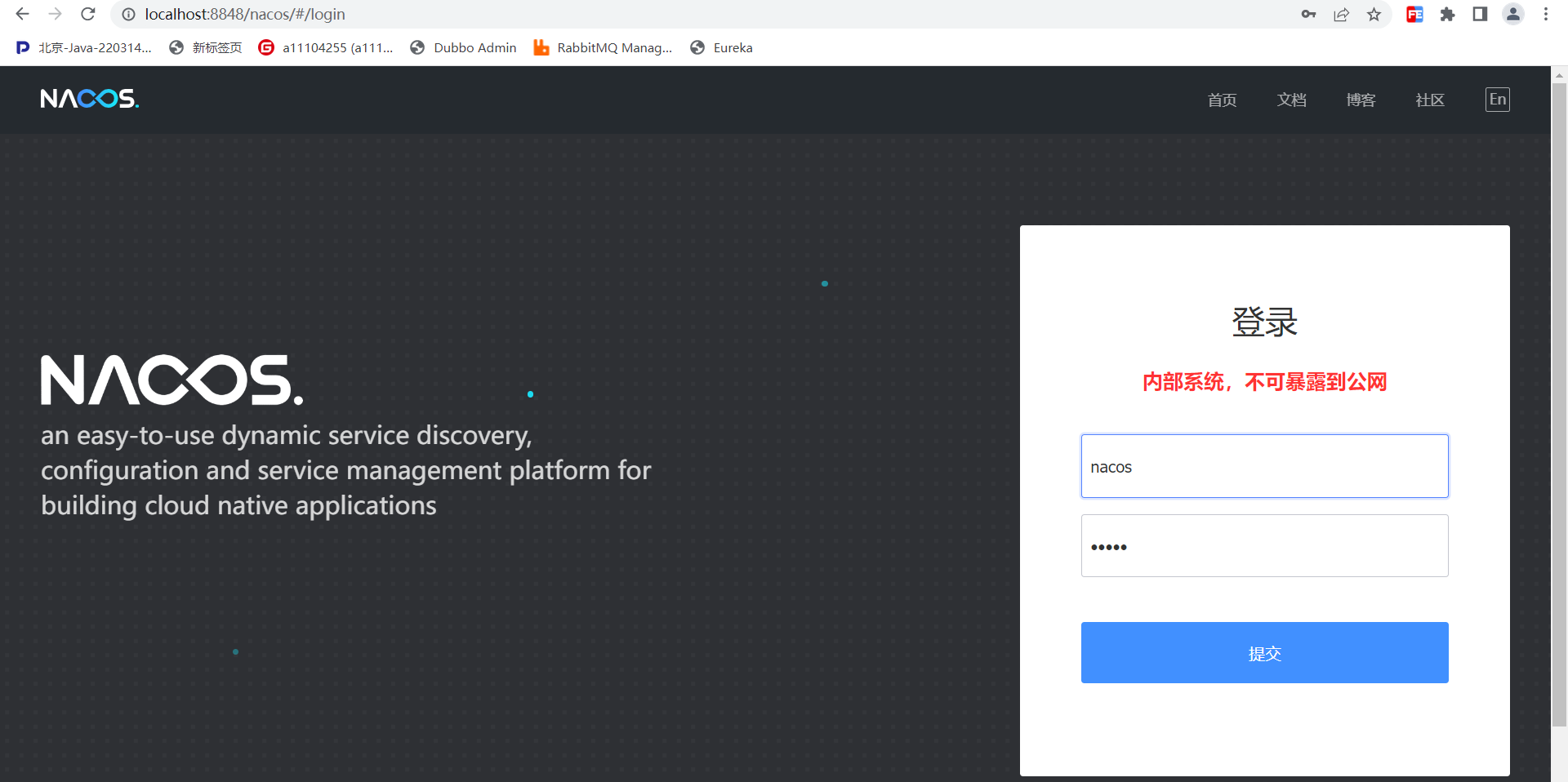The width and height of the screenshot is (1568, 782).
Task: Open the Eureka bookmark
Action: pos(721,48)
